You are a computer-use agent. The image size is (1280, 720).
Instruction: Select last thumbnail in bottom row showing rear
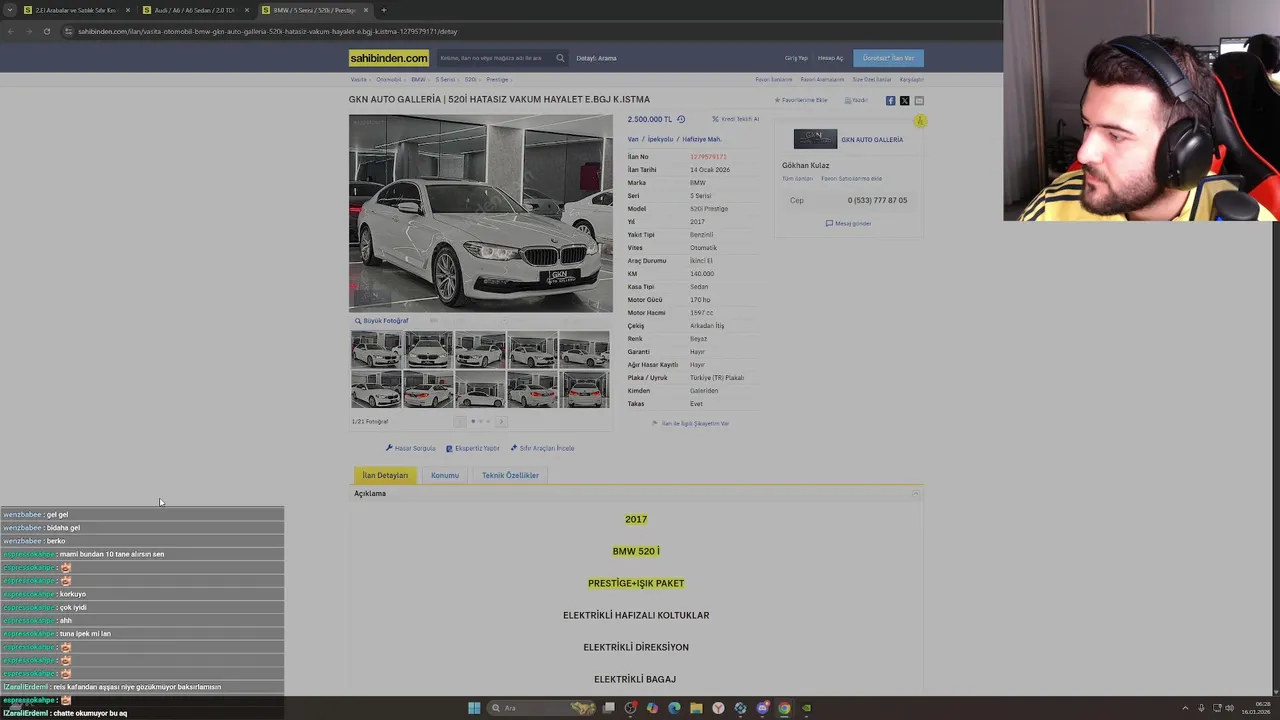(x=584, y=389)
